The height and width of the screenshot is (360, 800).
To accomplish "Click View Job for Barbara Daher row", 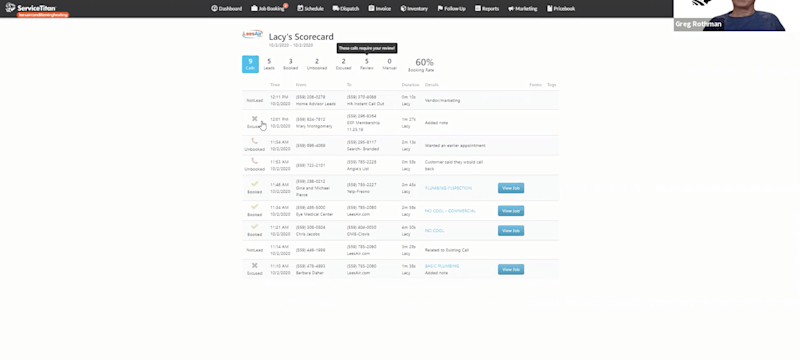I will pos(511,269).
